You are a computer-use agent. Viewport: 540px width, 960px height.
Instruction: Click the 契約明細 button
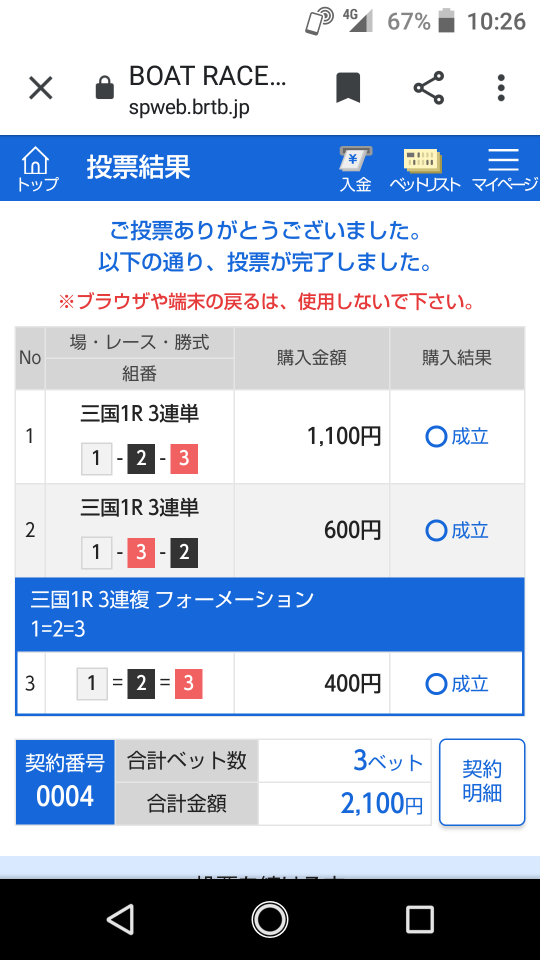(x=482, y=782)
